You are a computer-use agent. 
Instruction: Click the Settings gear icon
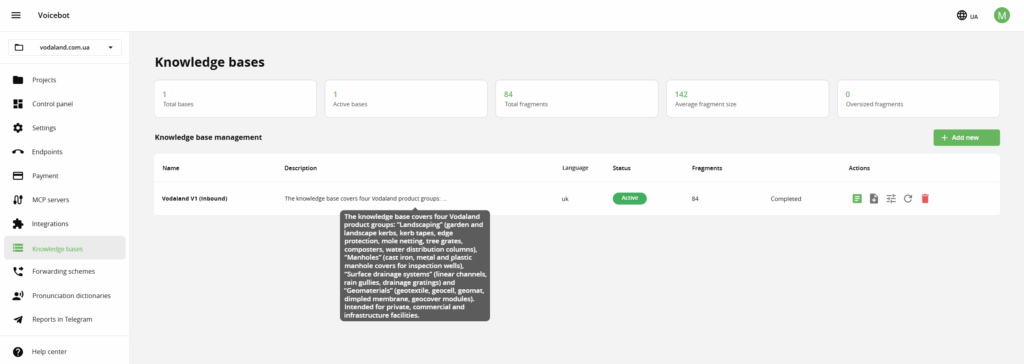(18, 128)
